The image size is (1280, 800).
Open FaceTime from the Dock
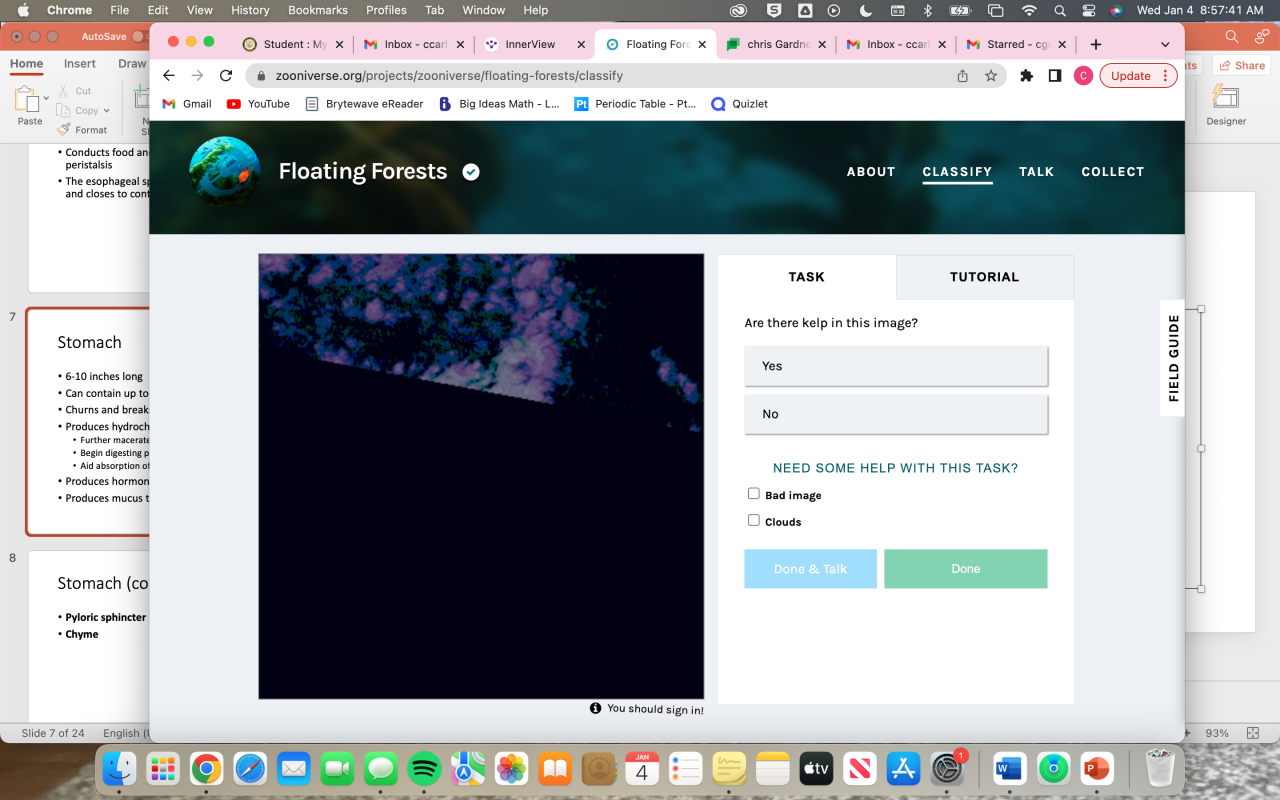(x=338, y=769)
